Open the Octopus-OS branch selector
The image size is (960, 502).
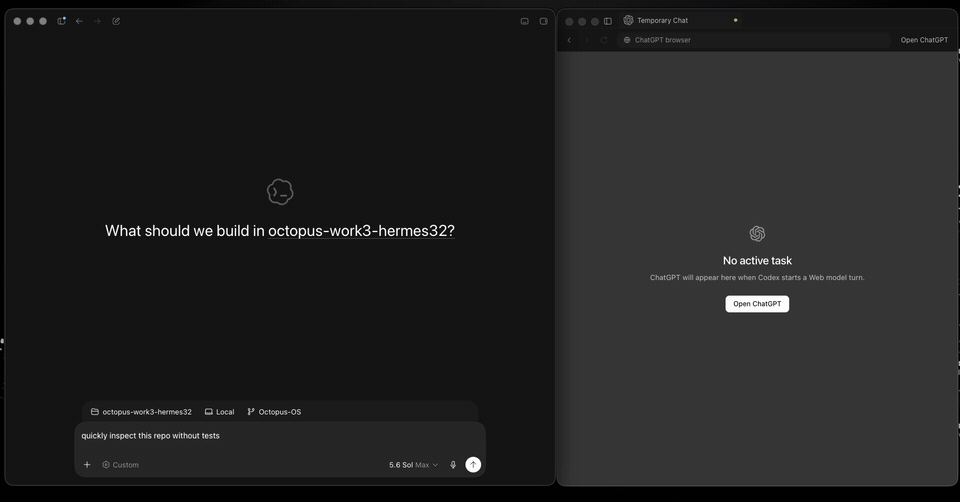(274, 412)
